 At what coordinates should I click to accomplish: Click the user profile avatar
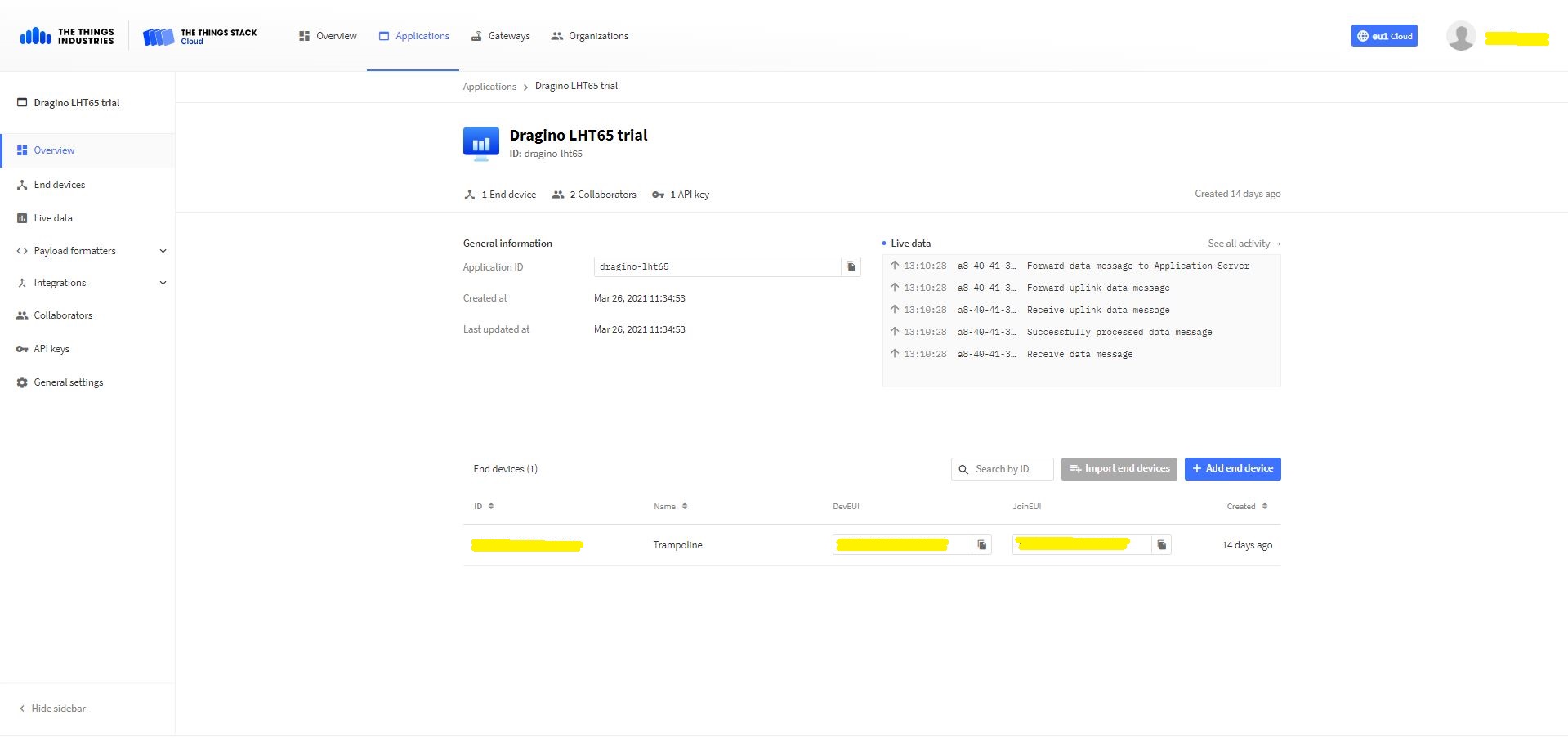pos(1460,36)
